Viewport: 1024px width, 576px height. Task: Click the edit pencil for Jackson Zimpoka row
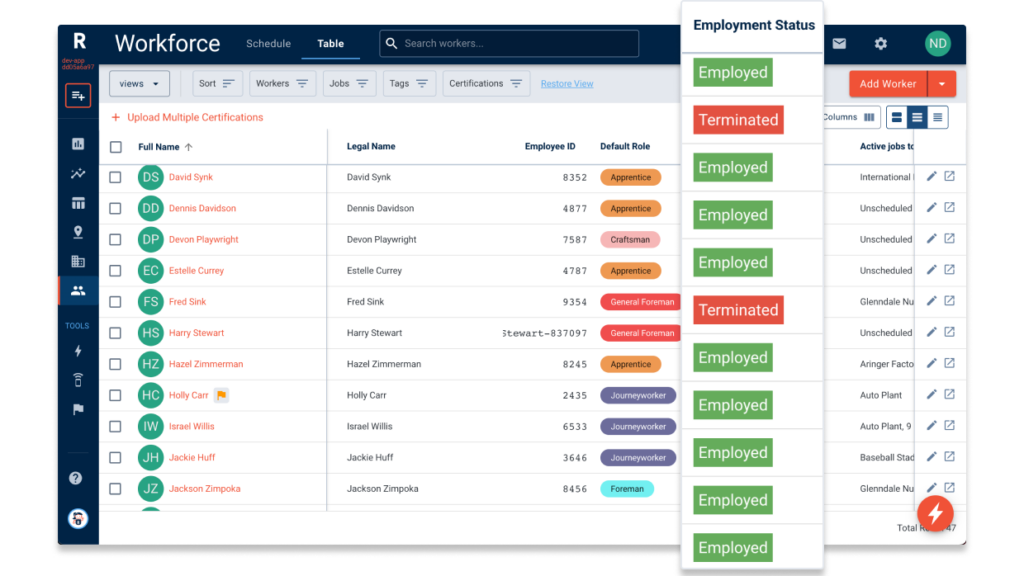932,488
